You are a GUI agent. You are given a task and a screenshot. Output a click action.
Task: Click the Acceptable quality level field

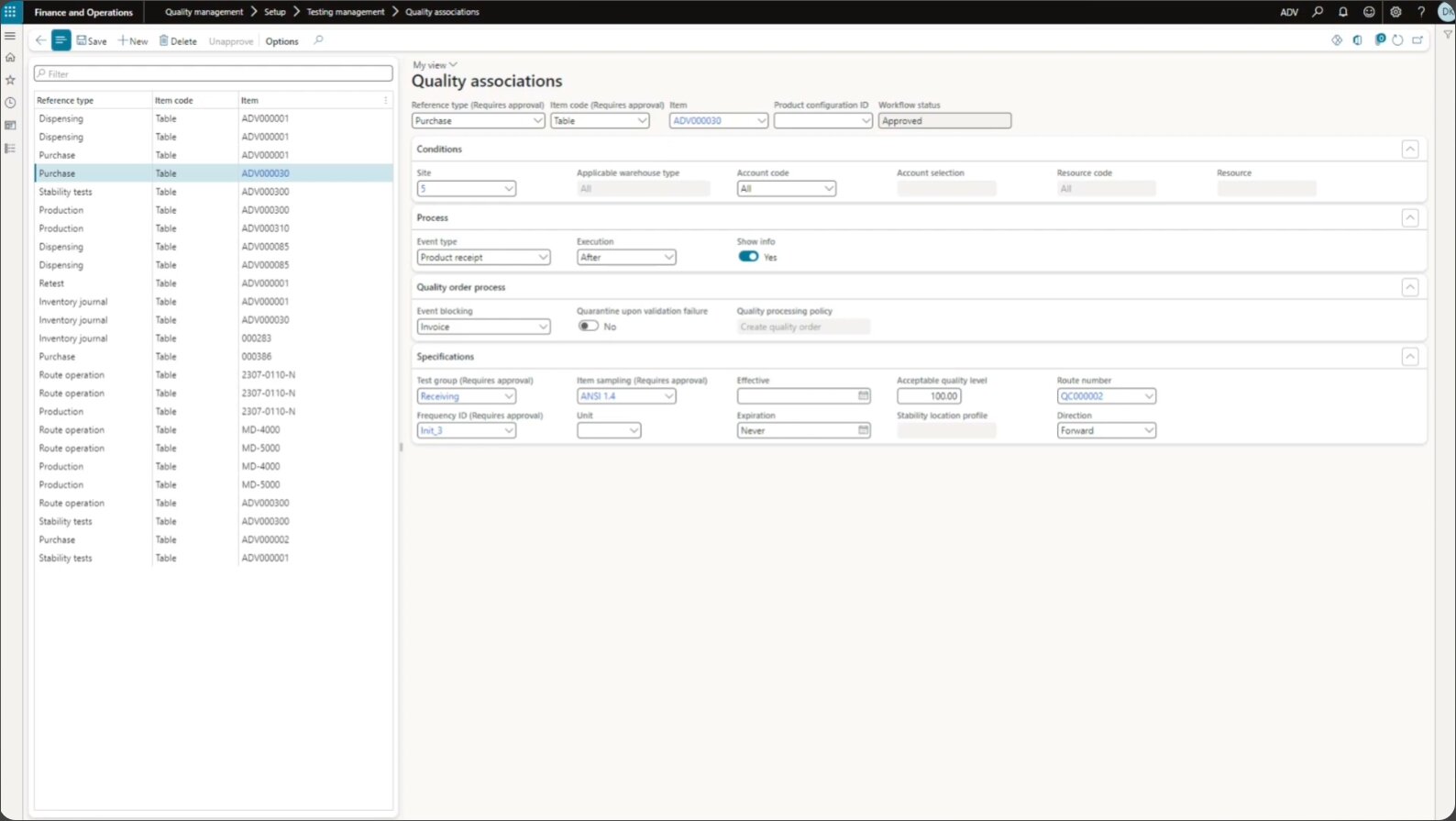pos(929,396)
